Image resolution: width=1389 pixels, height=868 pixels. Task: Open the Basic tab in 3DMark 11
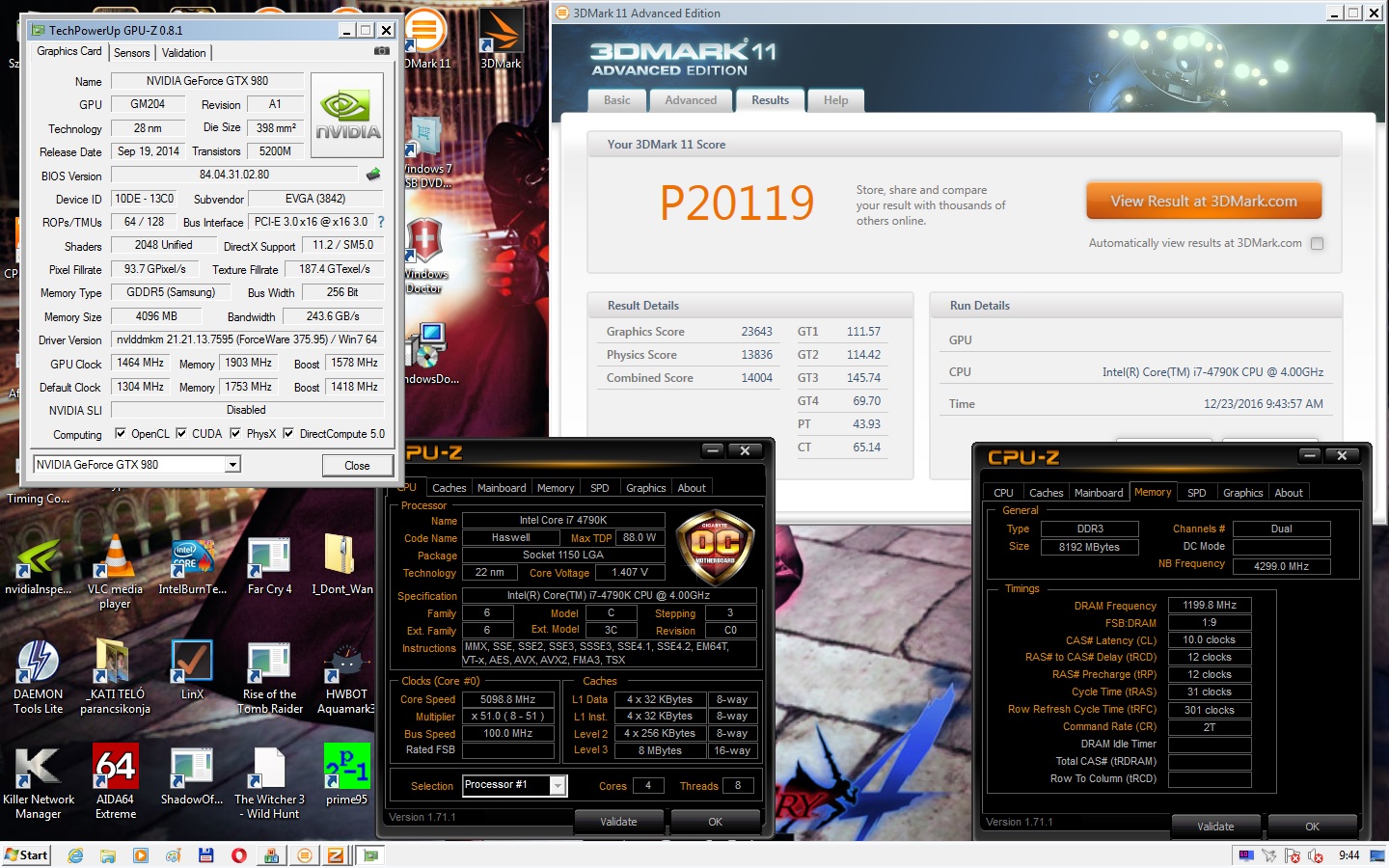click(x=617, y=100)
